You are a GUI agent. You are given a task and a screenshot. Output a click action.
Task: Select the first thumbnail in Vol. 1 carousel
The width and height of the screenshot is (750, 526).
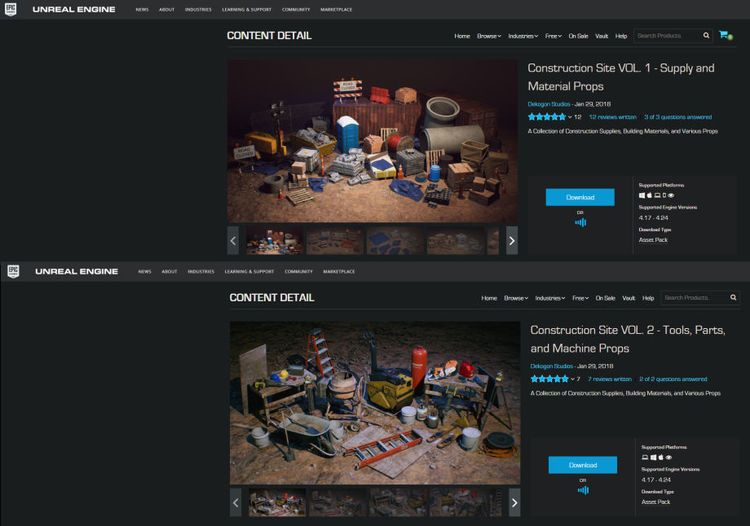275,241
